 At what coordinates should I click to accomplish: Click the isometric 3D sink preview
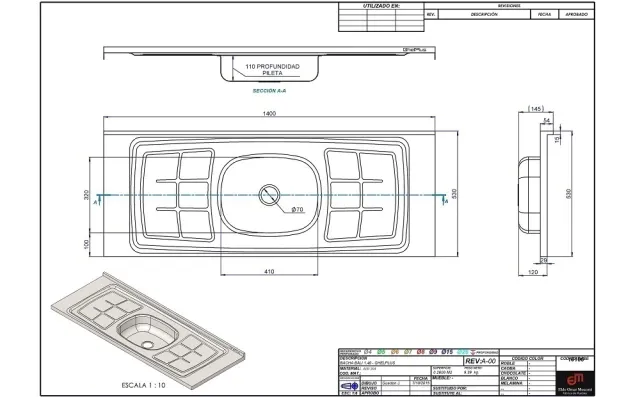point(148,330)
